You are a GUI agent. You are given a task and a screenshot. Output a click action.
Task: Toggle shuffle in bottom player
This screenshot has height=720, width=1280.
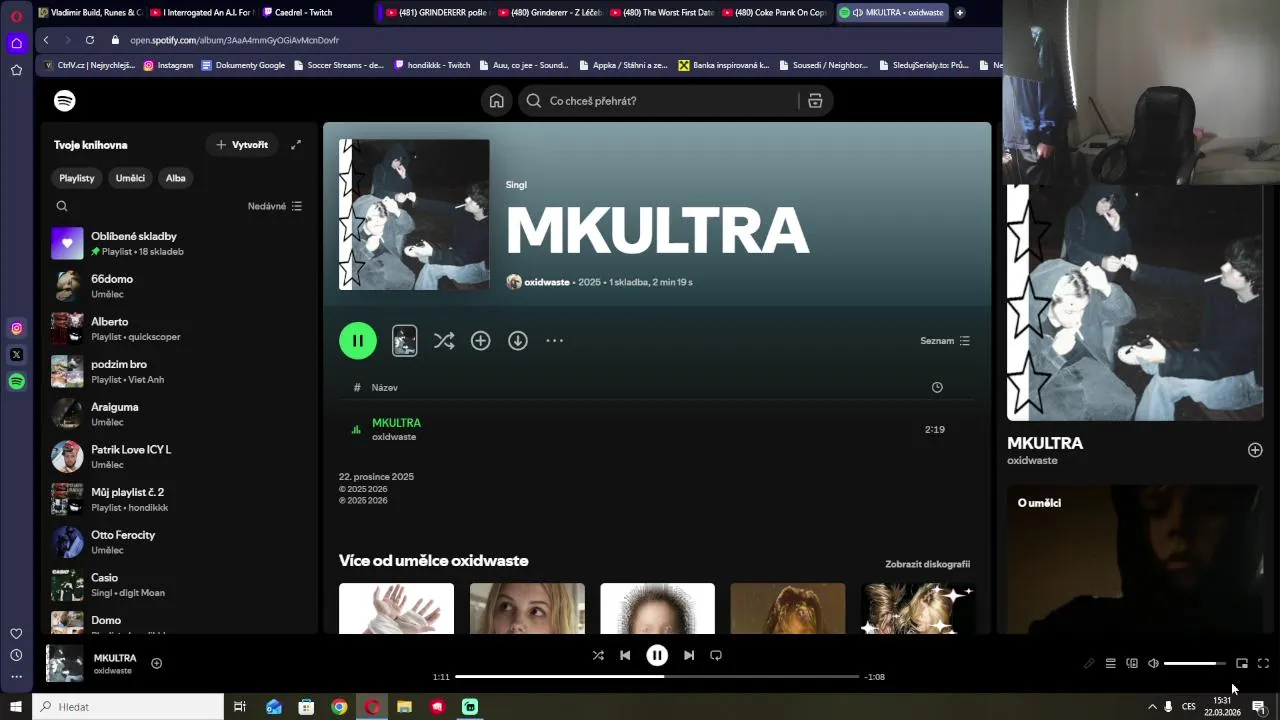click(x=598, y=655)
